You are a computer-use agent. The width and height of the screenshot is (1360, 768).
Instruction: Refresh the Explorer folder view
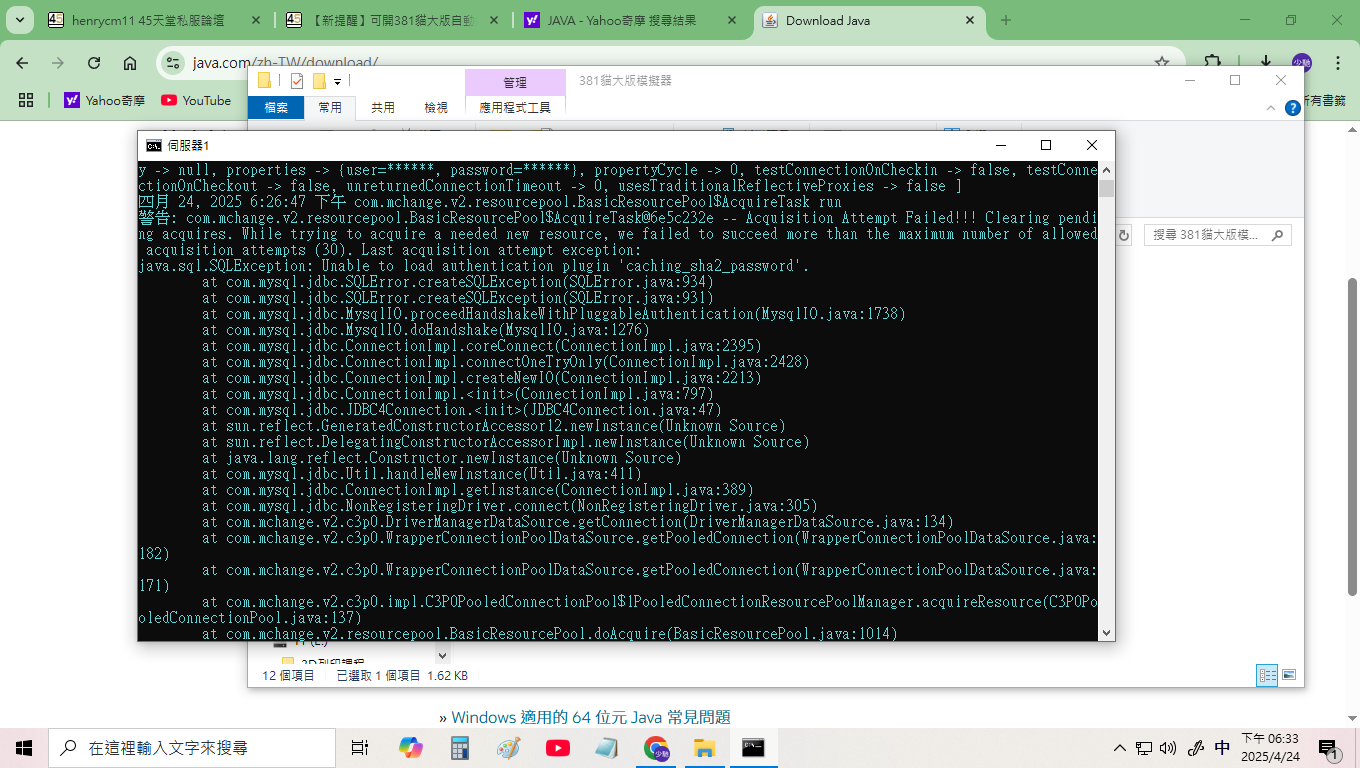coord(1123,235)
